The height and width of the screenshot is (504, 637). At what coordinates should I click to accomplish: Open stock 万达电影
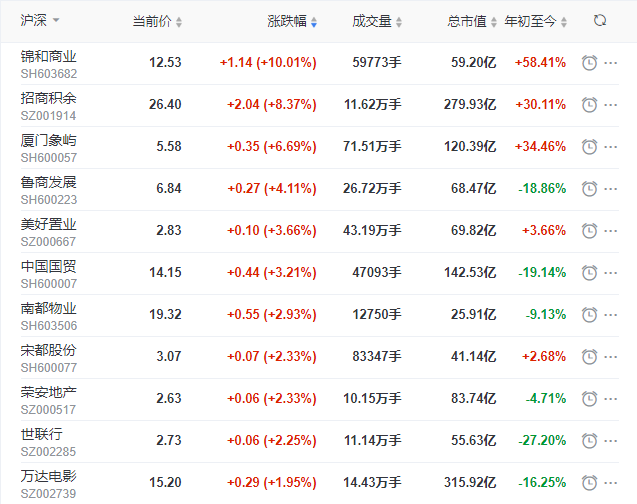48,476
